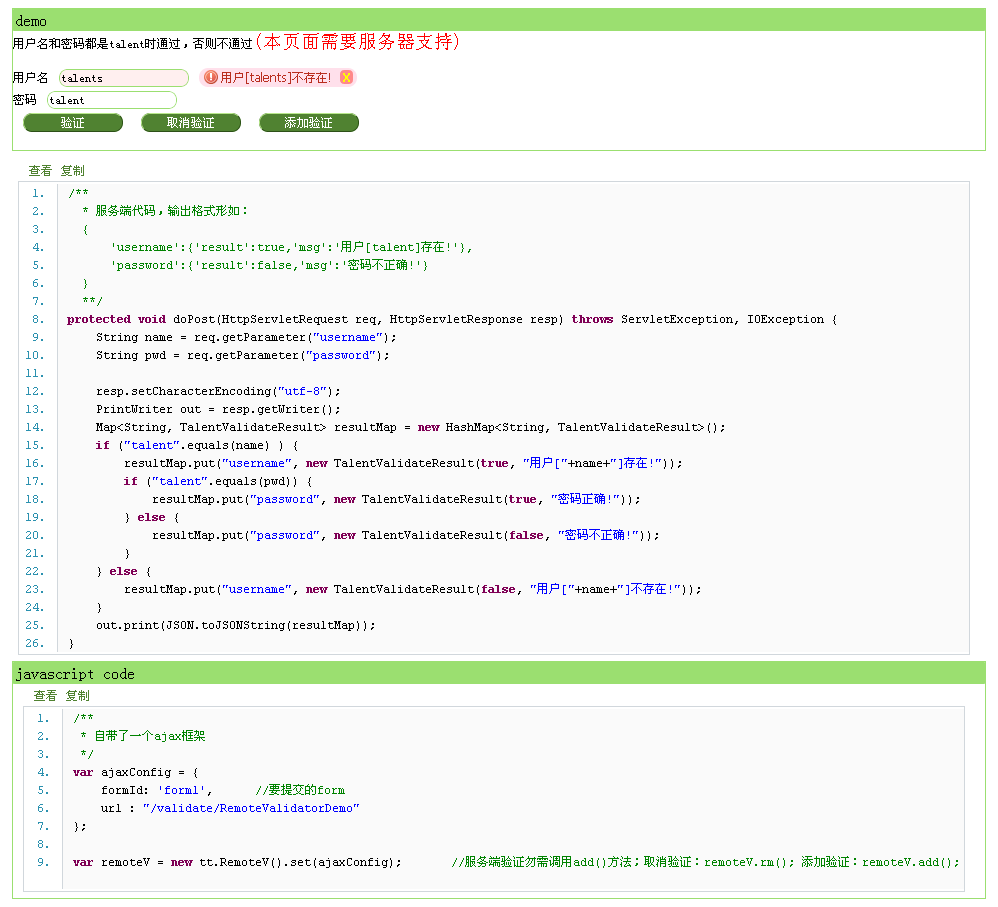Click line var ajaxConfig = {
Viewport: 998px width, 907px height.
click(136, 772)
